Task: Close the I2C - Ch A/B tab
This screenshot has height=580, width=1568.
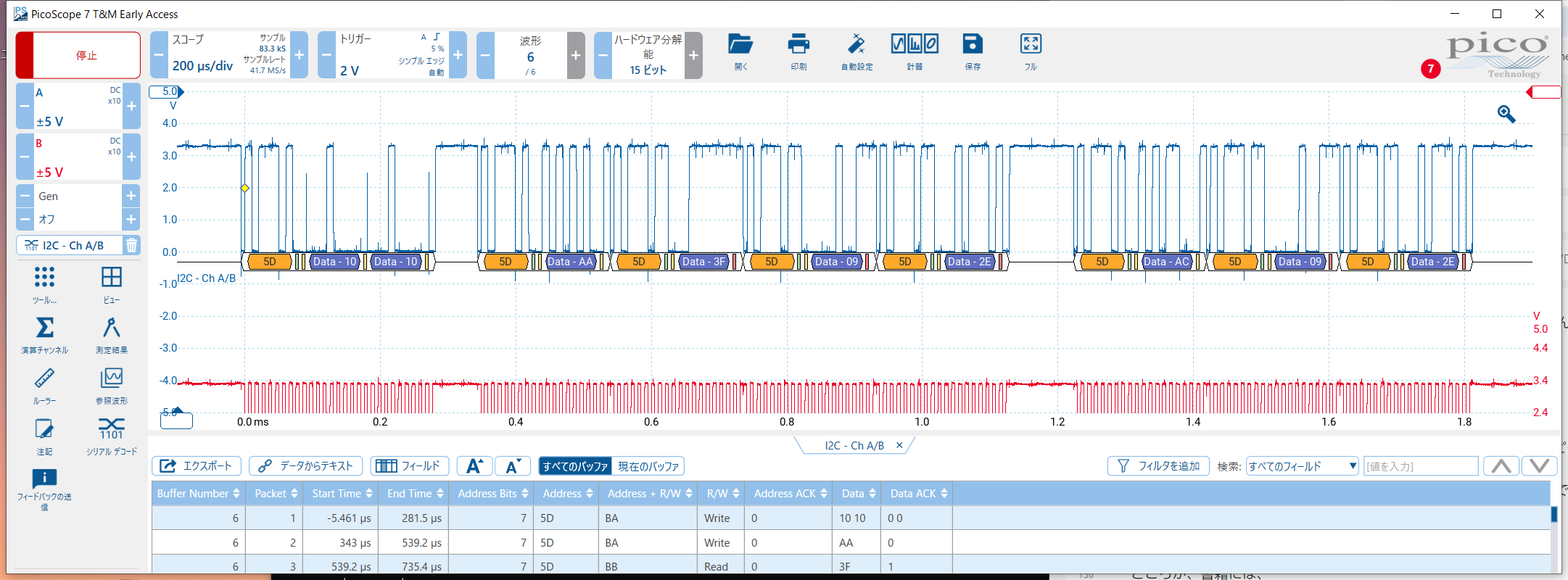Action: (899, 445)
